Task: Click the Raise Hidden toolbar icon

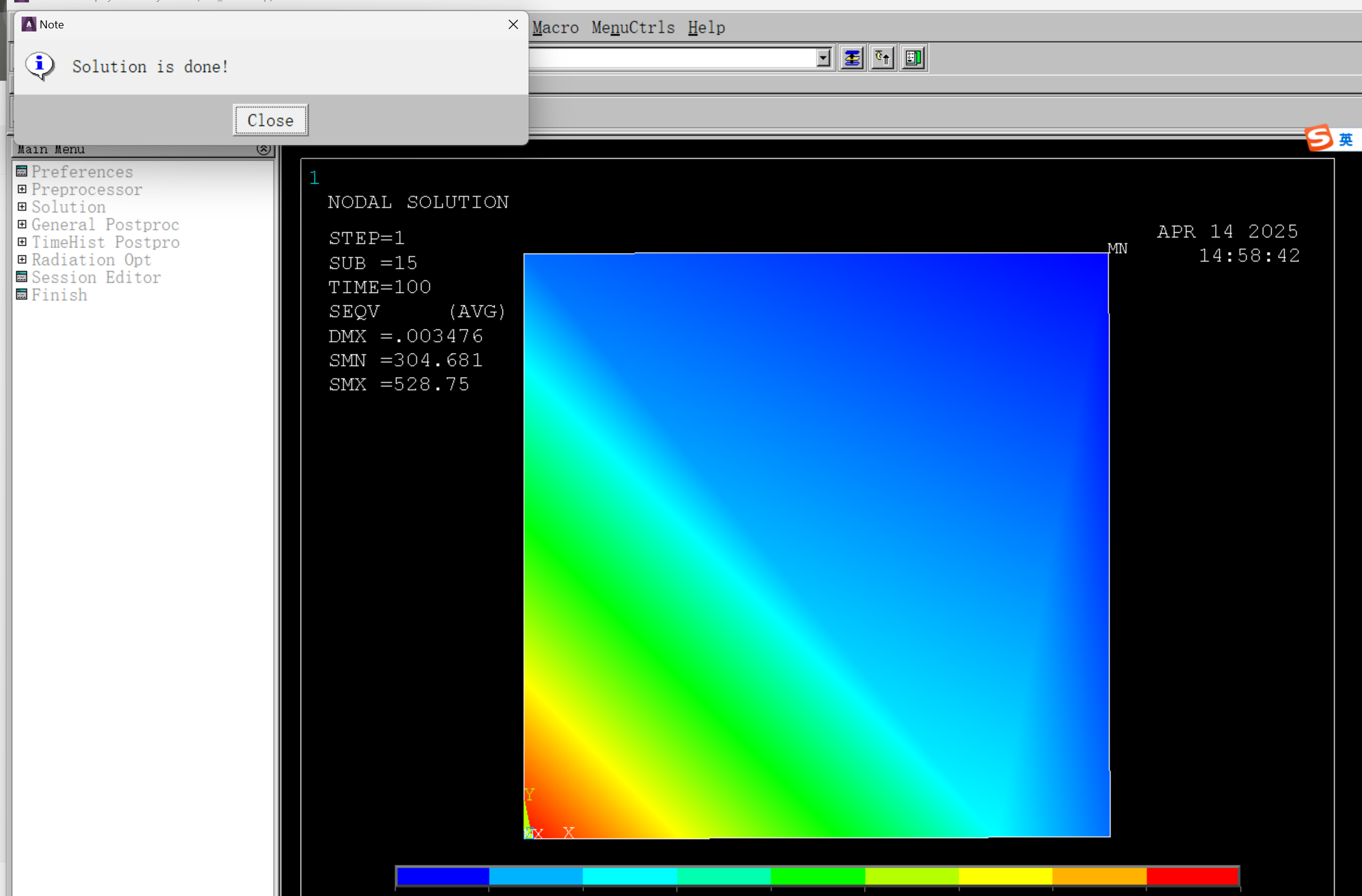Action: [x=882, y=57]
